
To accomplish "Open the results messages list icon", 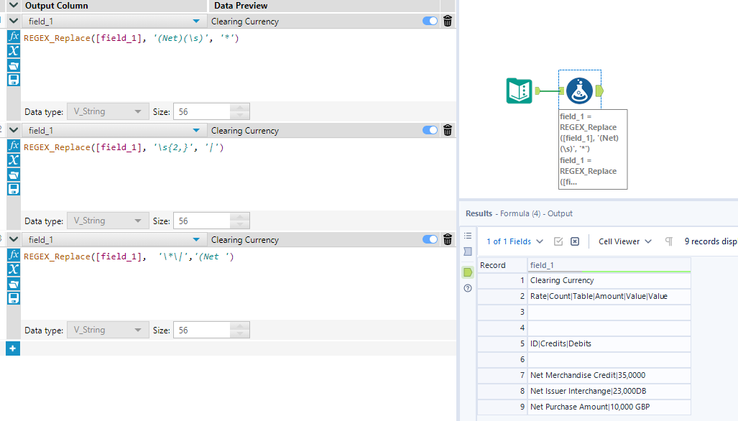I will pos(468,236).
